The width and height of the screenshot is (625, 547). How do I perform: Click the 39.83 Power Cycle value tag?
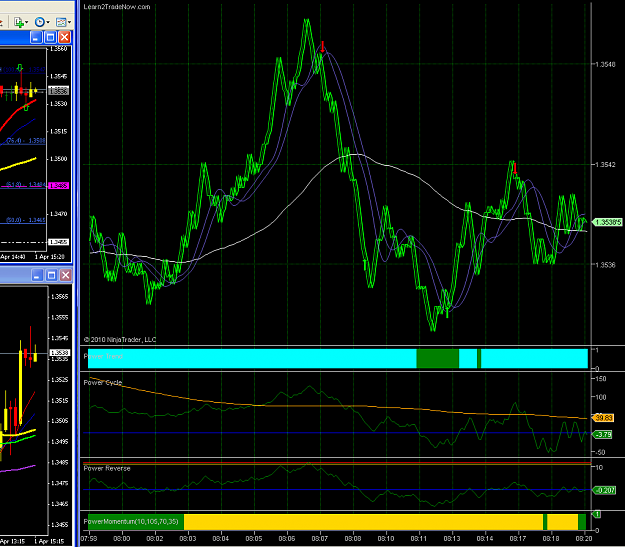click(603, 418)
